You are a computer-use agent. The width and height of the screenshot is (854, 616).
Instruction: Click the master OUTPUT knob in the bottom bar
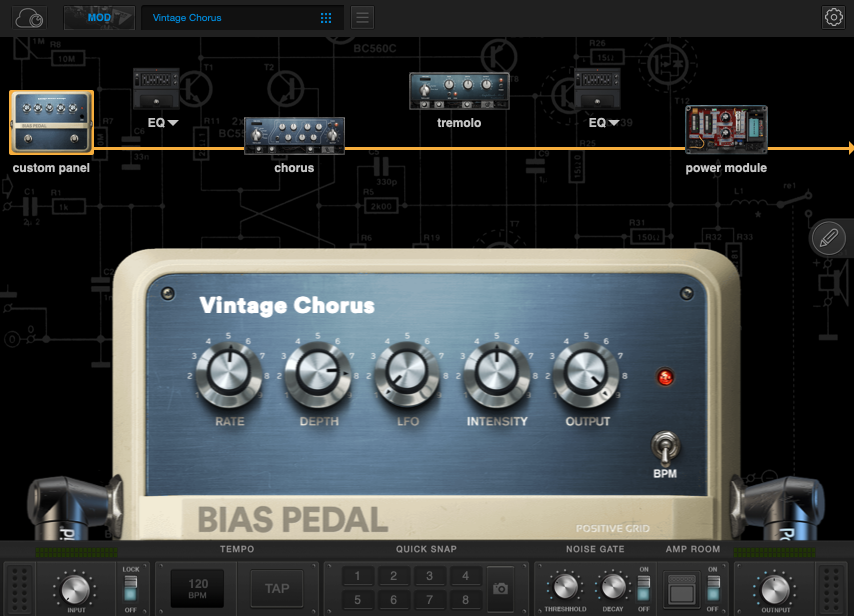click(774, 589)
